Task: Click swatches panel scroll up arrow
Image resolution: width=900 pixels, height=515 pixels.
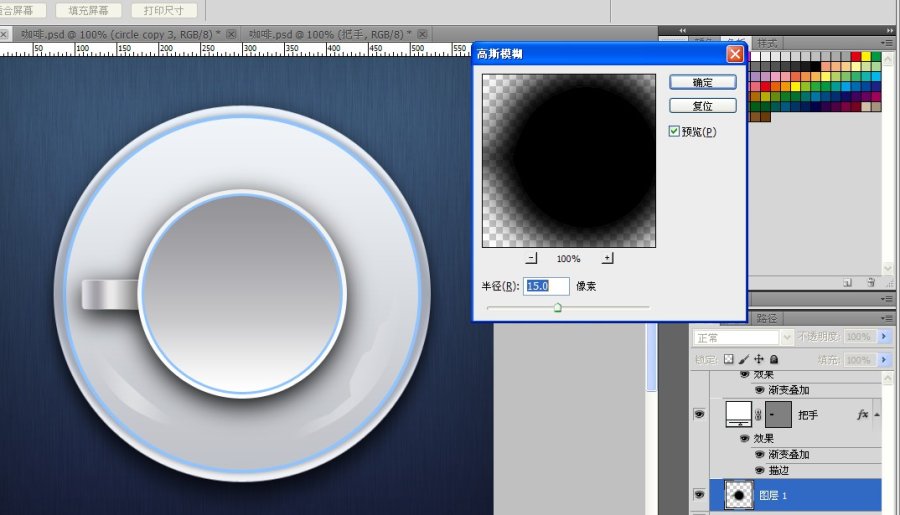Action: click(x=888, y=59)
